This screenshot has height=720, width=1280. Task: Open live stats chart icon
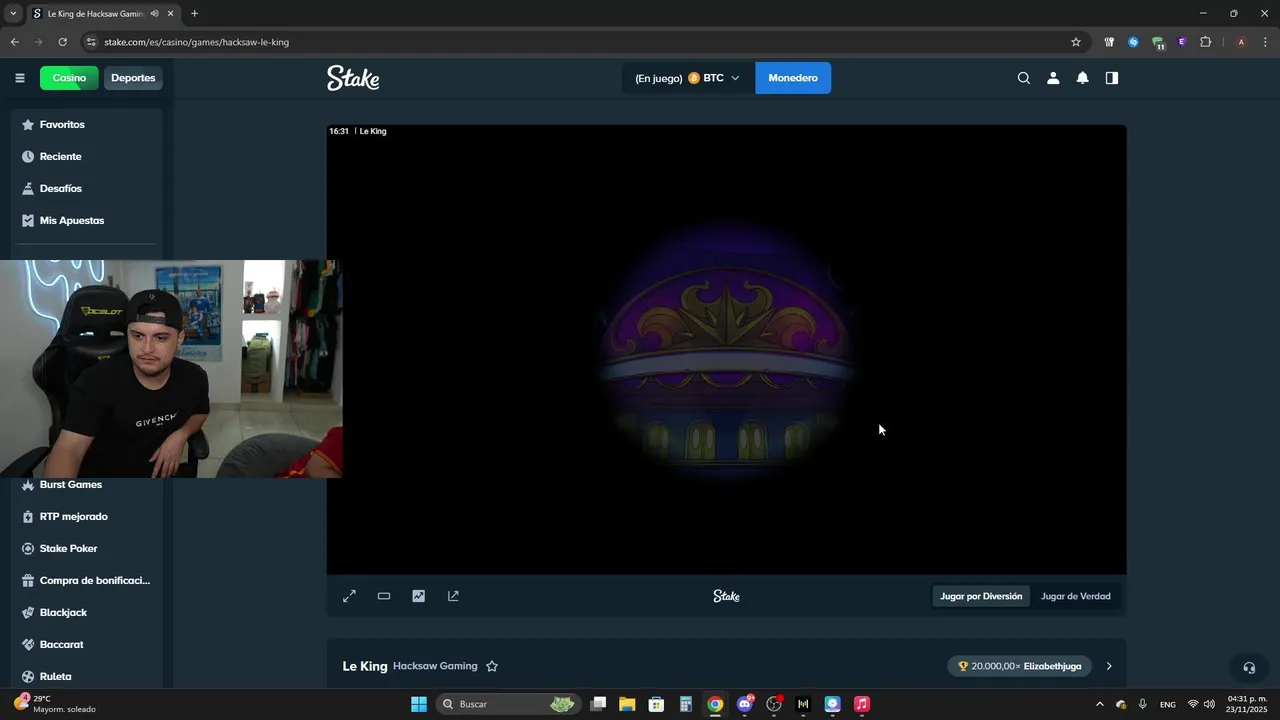(418, 596)
